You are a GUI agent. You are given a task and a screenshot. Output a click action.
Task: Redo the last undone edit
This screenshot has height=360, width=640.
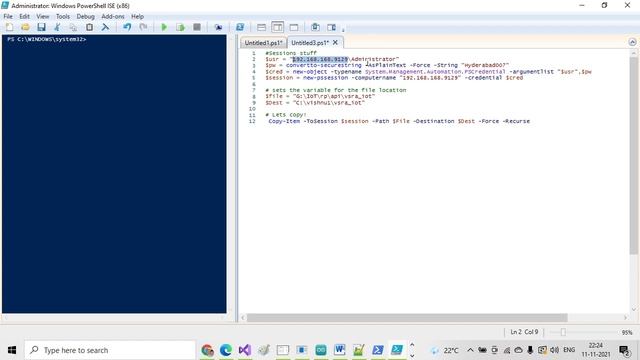[x=143, y=27]
